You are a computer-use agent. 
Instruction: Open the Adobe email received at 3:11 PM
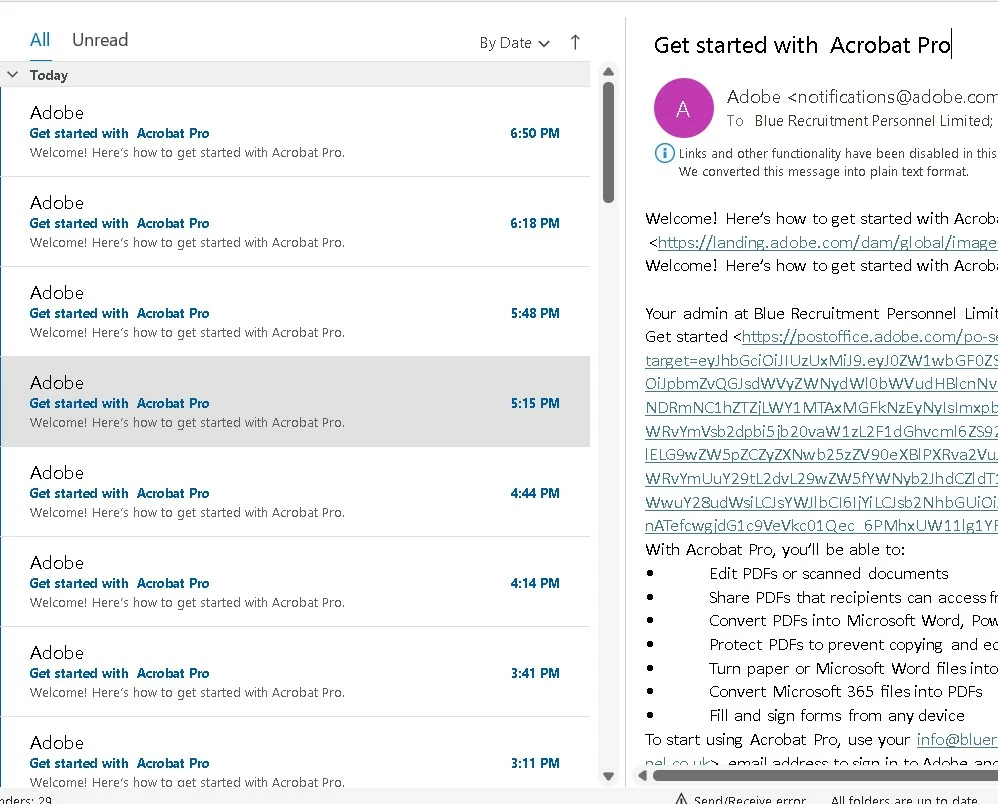[295, 753]
